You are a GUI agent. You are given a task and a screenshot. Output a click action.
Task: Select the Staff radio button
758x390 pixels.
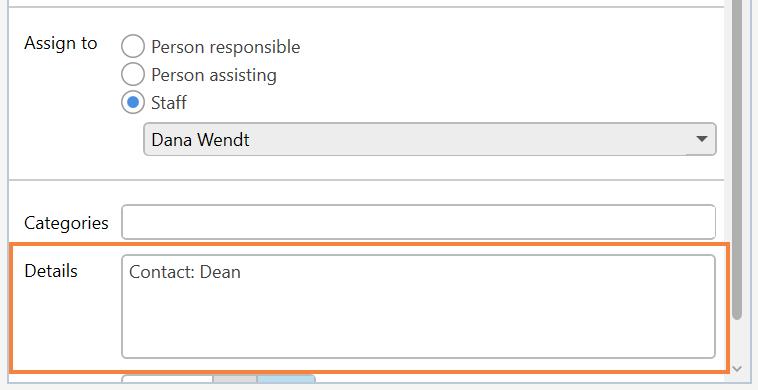point(132,102)
